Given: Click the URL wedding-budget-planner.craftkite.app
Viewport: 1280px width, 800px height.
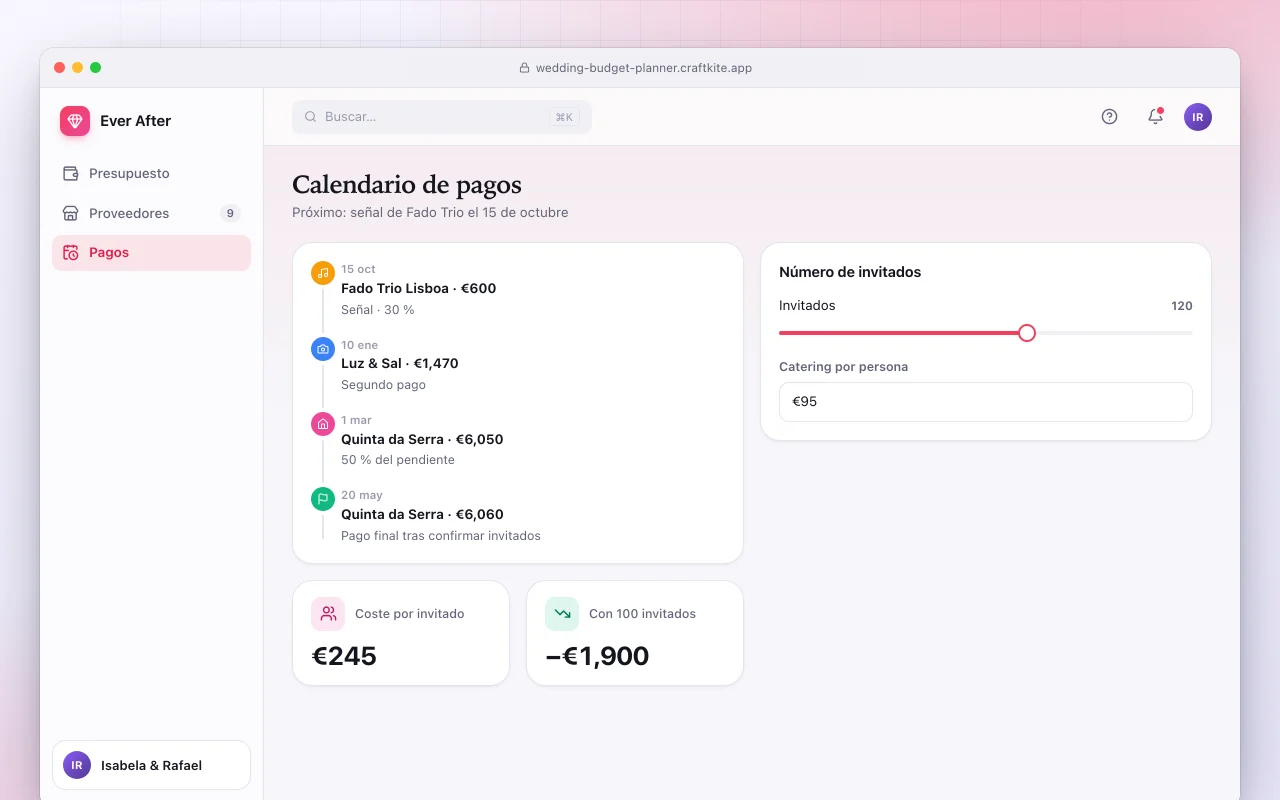Looking at the screenshot, I should point(644,68).
